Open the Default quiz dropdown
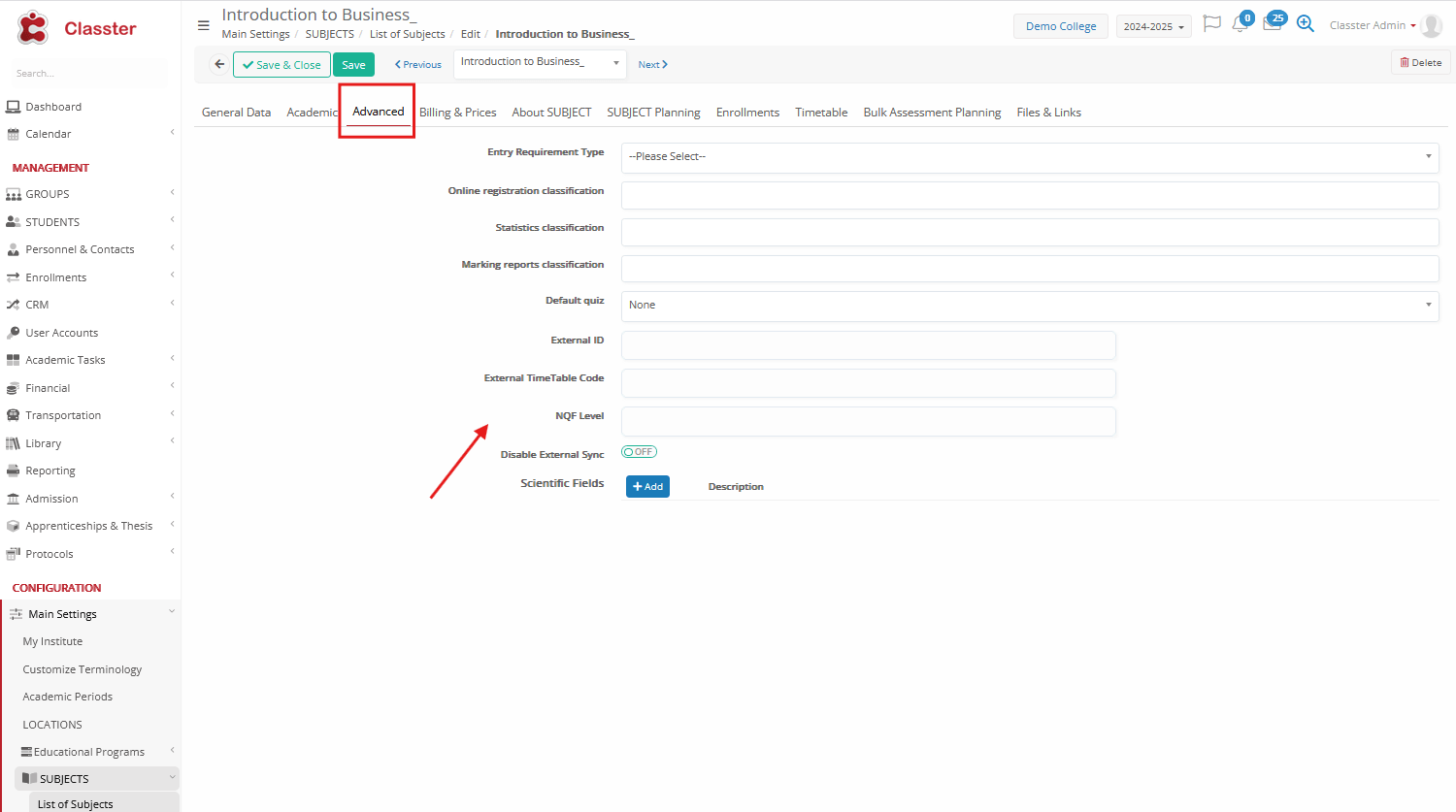Image resolution: width=1456 pixels, height=812 pixels. [1029, 306]
